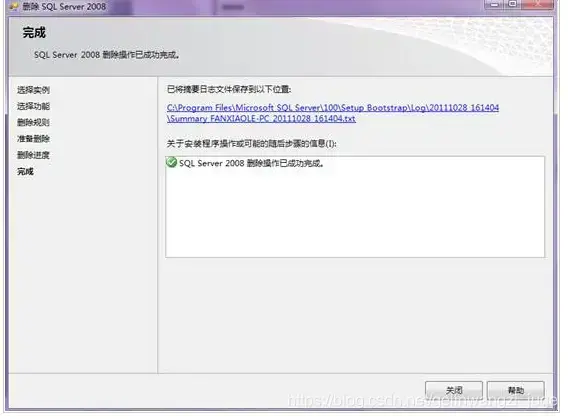568x419 pixels.
Task: Select the 删除进度 step in sidebar
Action: (x=33, y=155)
